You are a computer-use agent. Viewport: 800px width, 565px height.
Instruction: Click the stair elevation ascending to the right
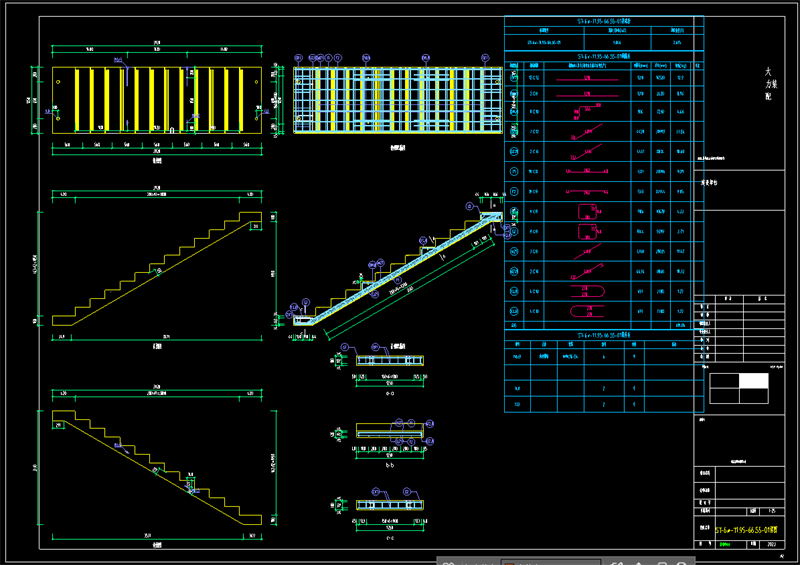coord(157,269)
